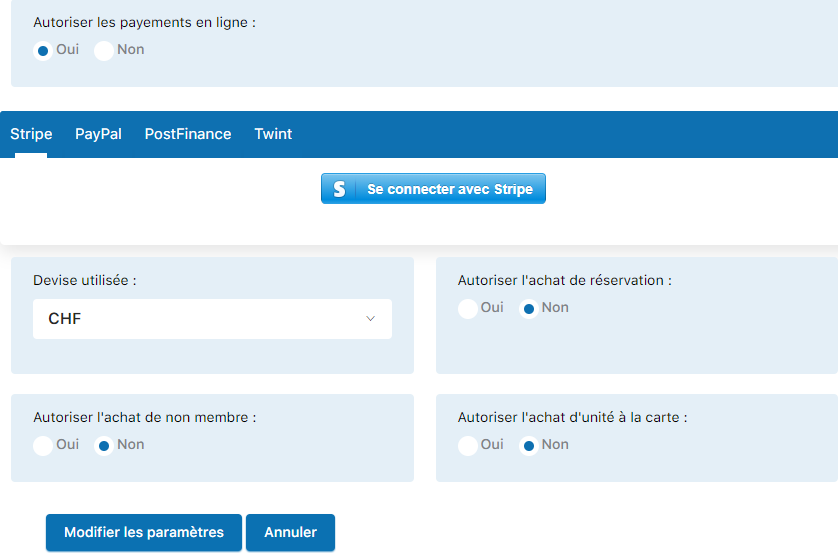The image size is (838, 554).
Task: Switch to the PostFinance tab
Action: [188, 134]
